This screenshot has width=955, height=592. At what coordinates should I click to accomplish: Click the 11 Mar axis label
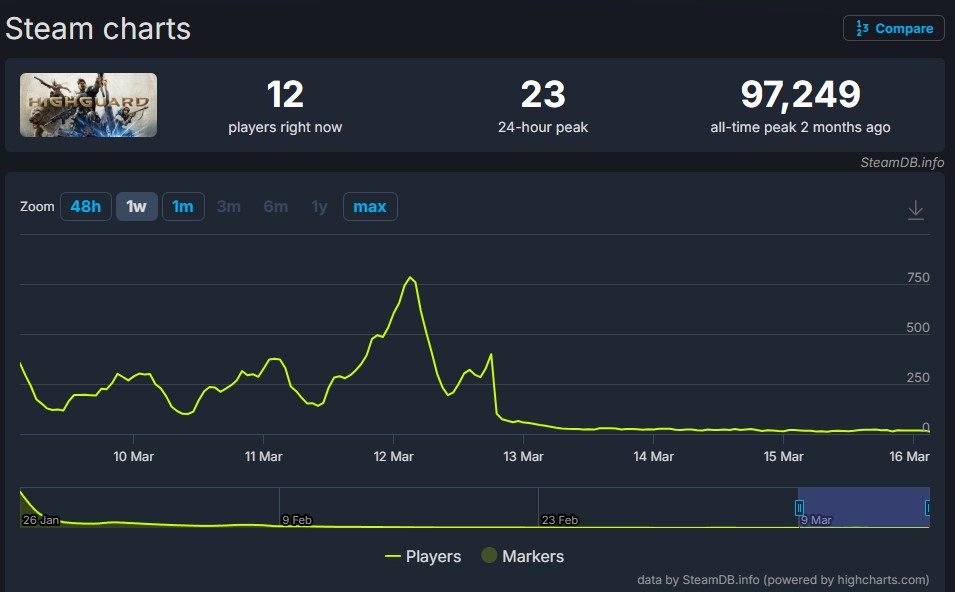pos(263,456)
